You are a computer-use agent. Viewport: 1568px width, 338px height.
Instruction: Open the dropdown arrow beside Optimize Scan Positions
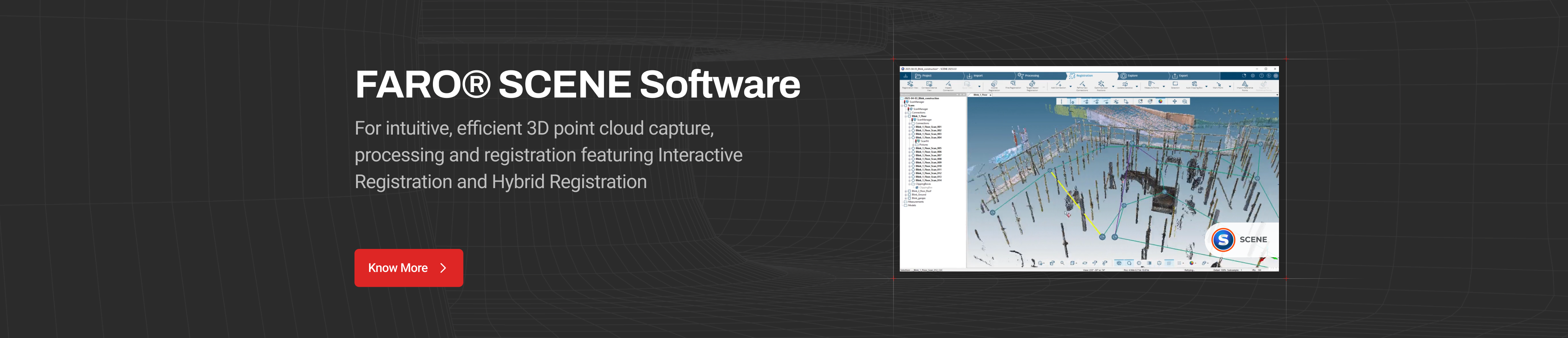pyautogui.click(x=1113, y=87)
